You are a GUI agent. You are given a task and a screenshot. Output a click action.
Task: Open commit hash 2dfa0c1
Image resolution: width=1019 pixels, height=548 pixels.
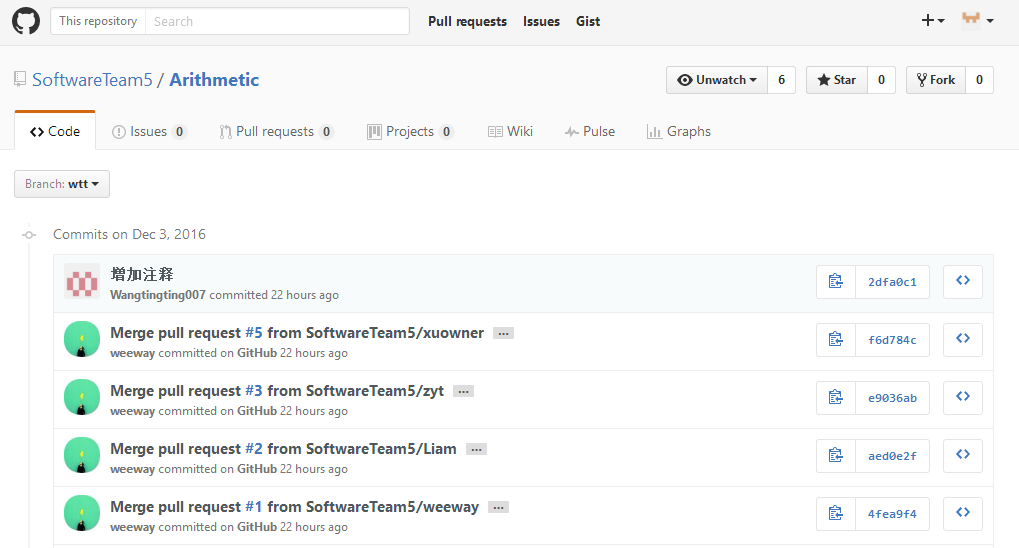892,281
